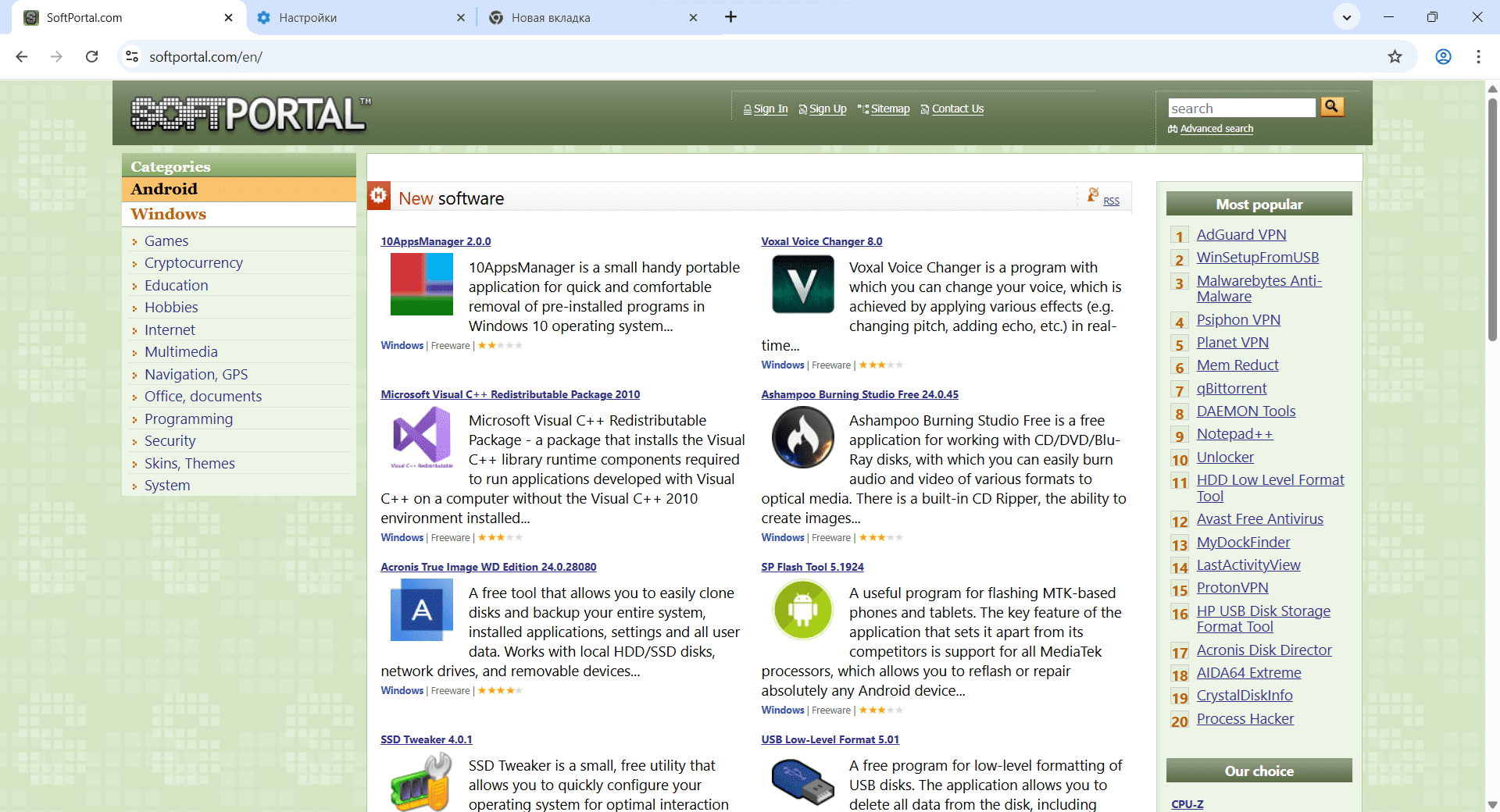Select the Windows category tab
This screenshot has width=1500, height=812.
(239, 215)
